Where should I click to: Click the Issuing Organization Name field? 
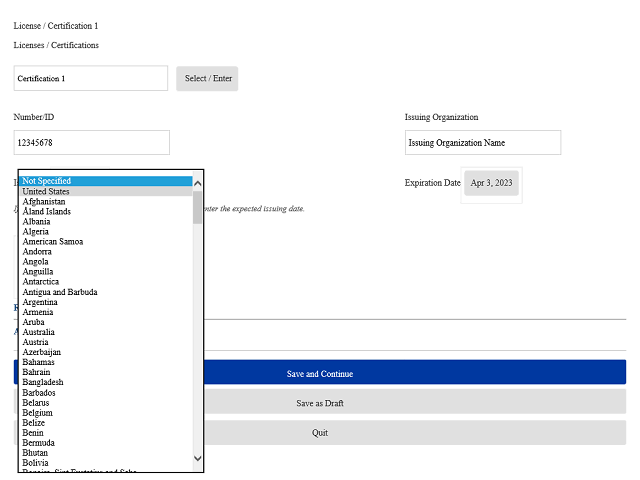coord(483,142)
